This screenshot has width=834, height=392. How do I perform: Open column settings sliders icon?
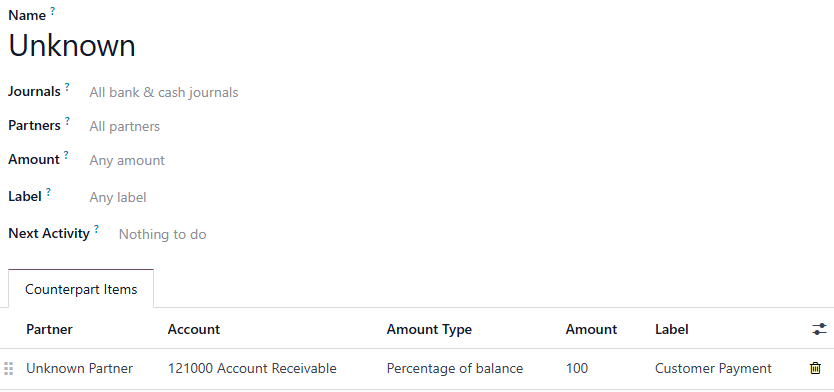click(x=819, y=329)
